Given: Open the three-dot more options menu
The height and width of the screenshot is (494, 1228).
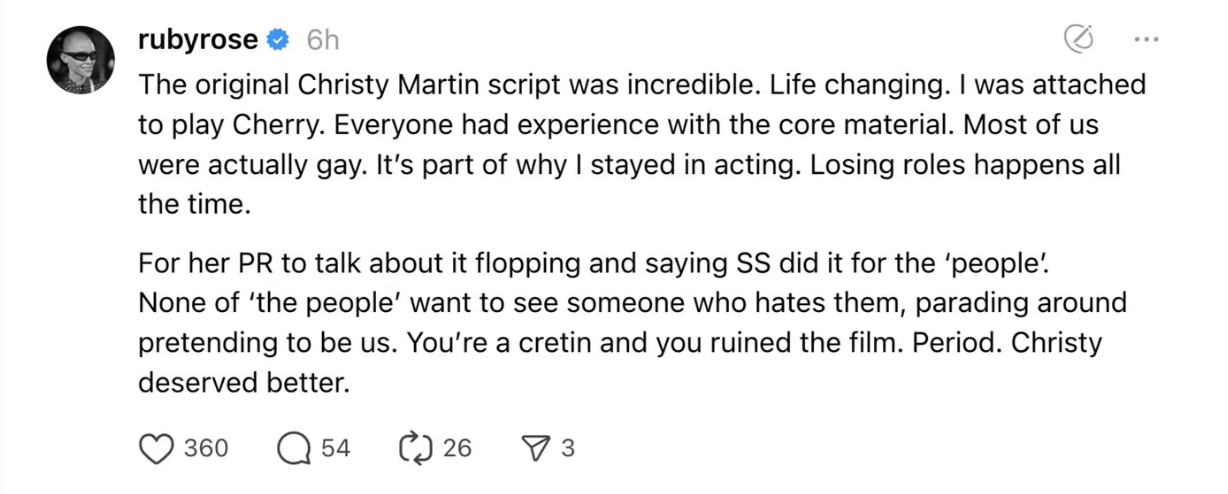Looking at the screenshot, I should (x=1145, y=40).
